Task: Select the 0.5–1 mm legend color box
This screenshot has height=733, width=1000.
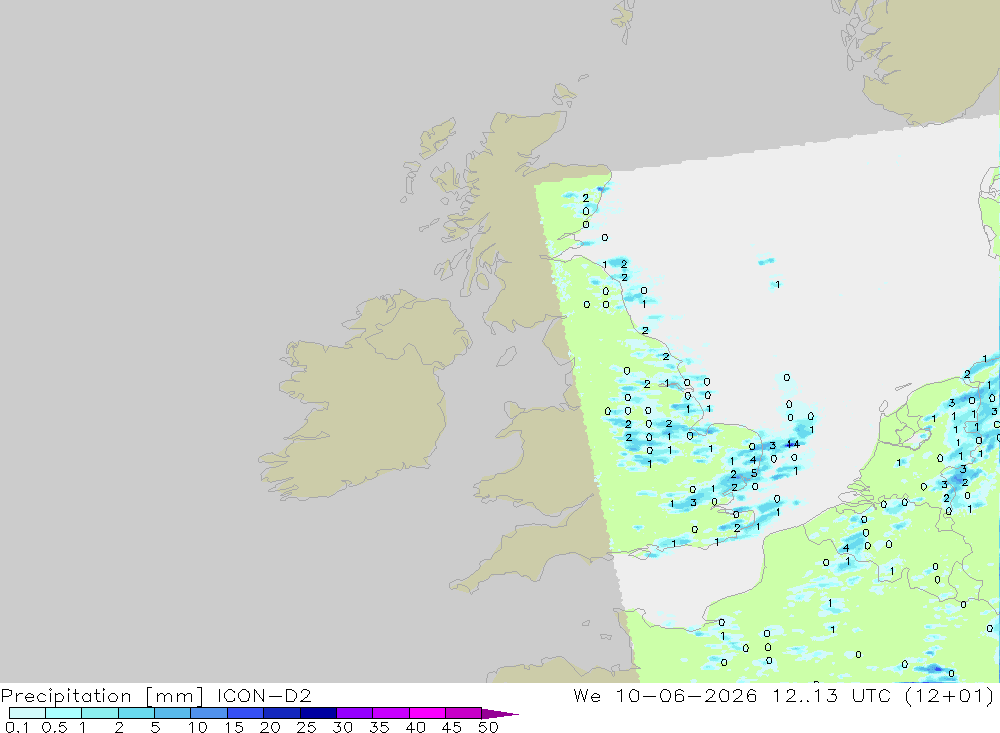Action: (x=63, y=713)
